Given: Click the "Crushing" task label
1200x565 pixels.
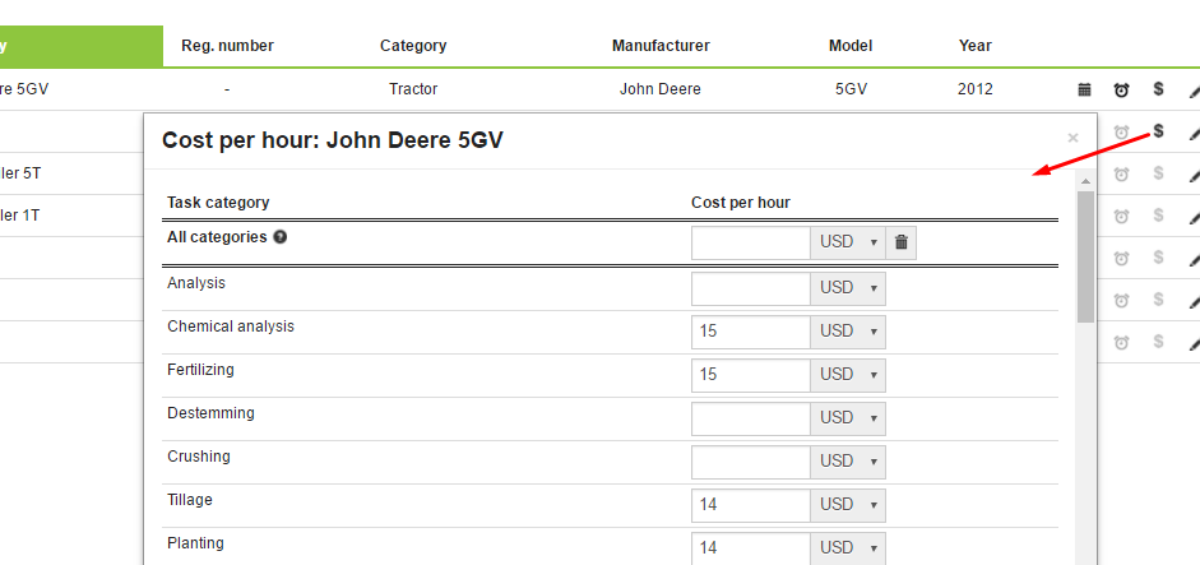Looking at the screenshot, I should [199, 456].
